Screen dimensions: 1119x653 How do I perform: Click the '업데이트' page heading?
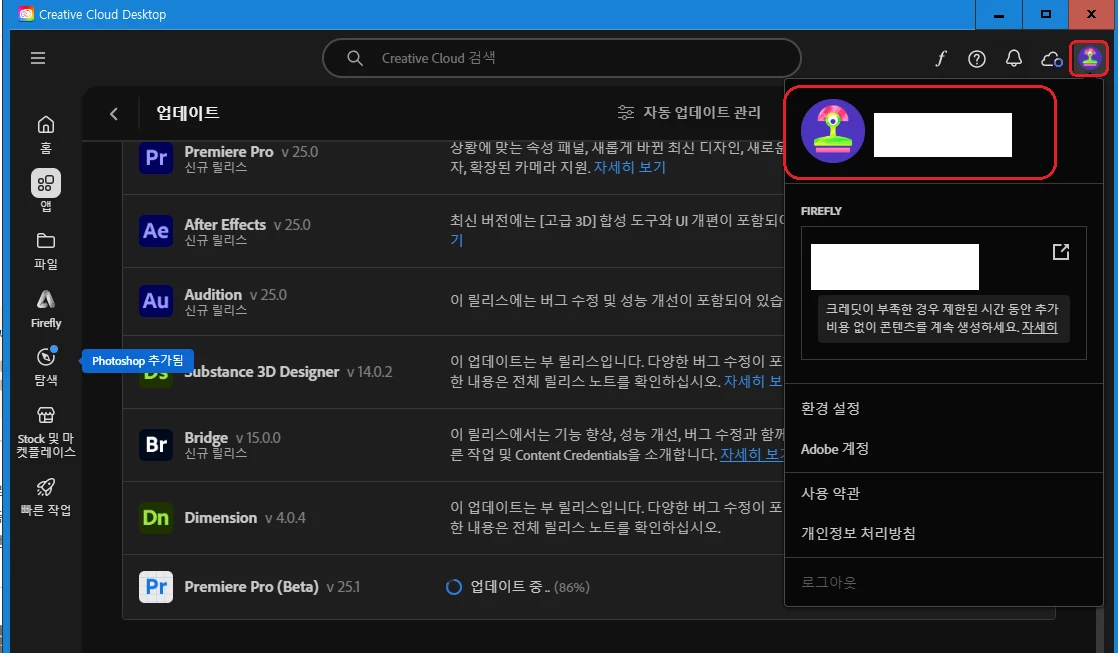coord(188,113)
